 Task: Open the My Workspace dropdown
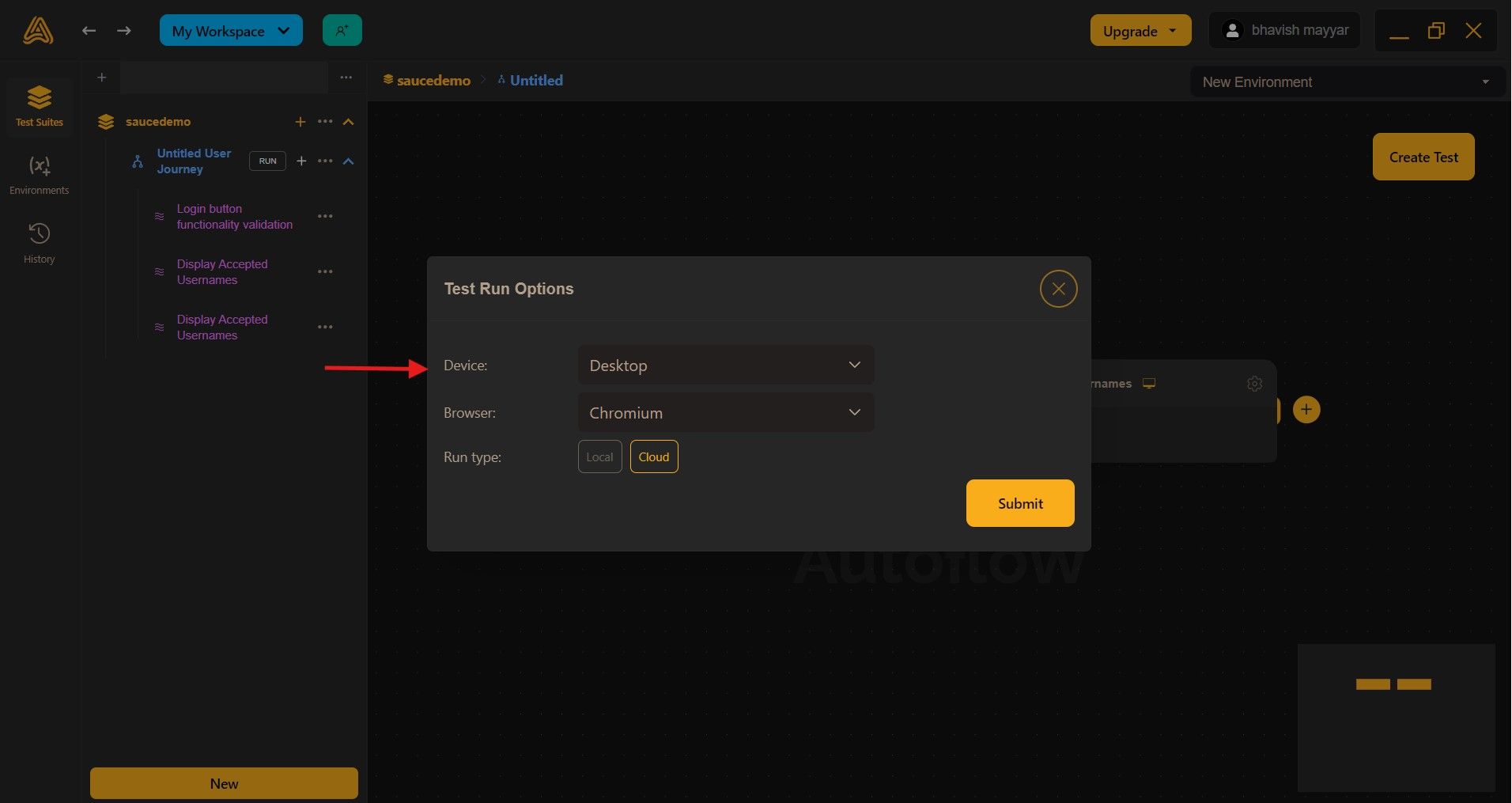(x=231, y=30)
